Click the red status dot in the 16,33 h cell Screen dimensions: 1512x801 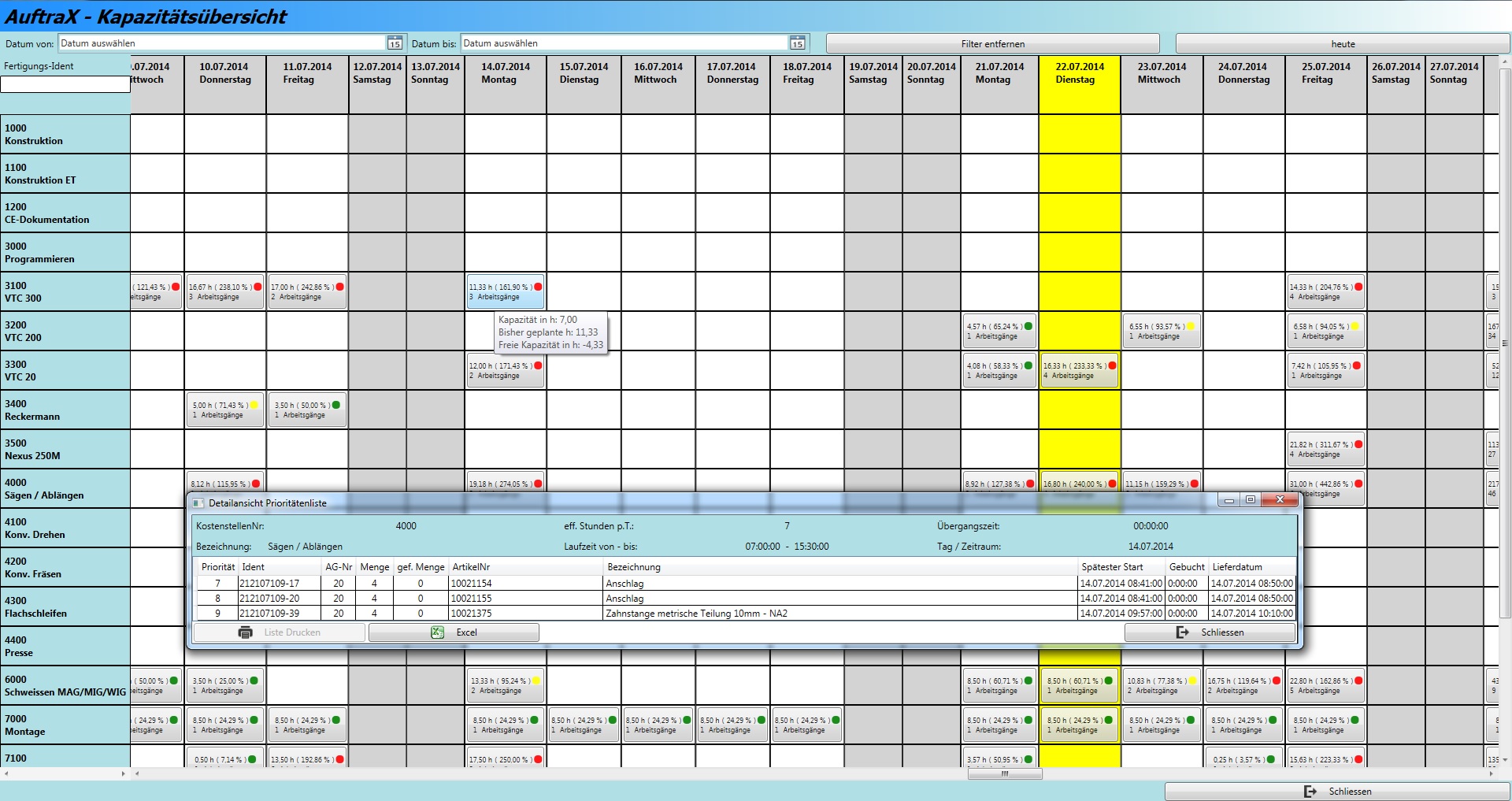tap(1112, 365)
